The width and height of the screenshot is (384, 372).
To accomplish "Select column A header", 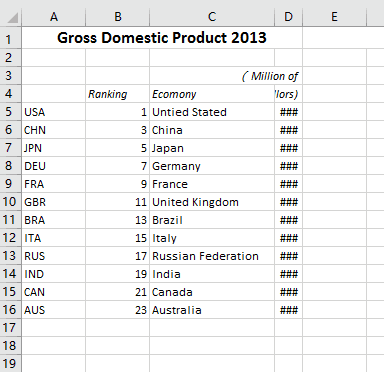I will 54,17.
